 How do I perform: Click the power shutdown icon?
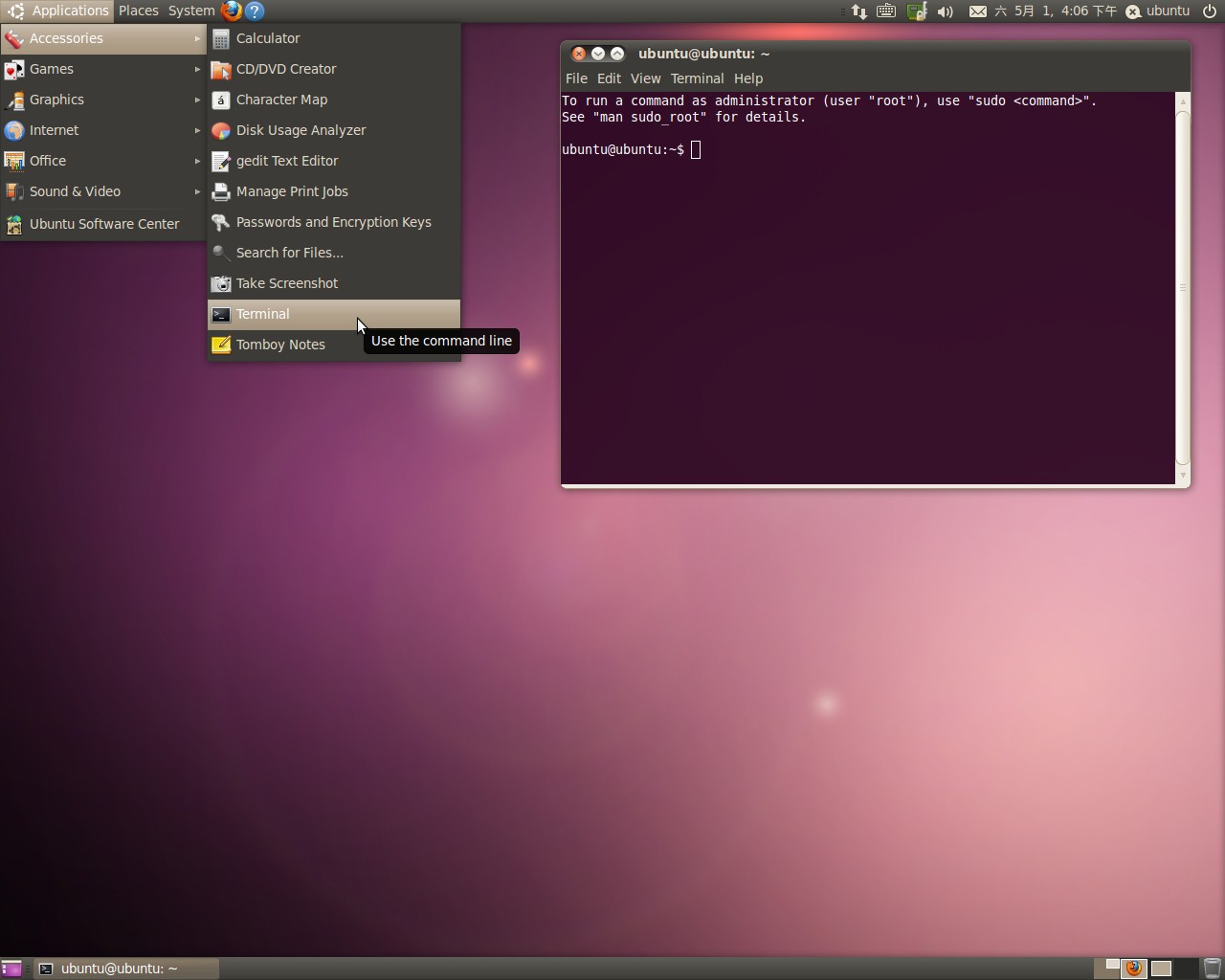tap(1210, 11)
